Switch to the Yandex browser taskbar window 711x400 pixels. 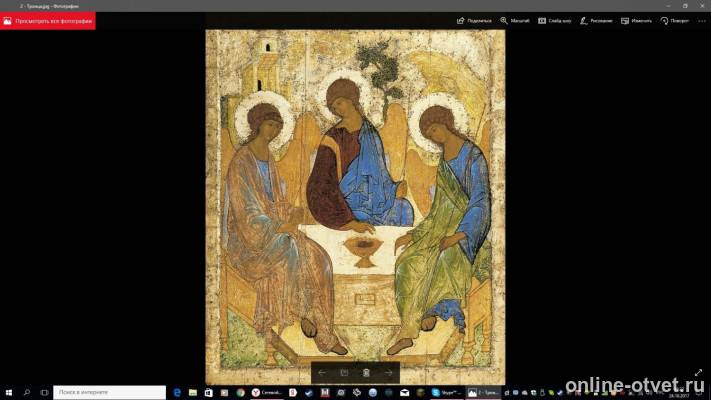pyautogui.click(x=267, y=392)
